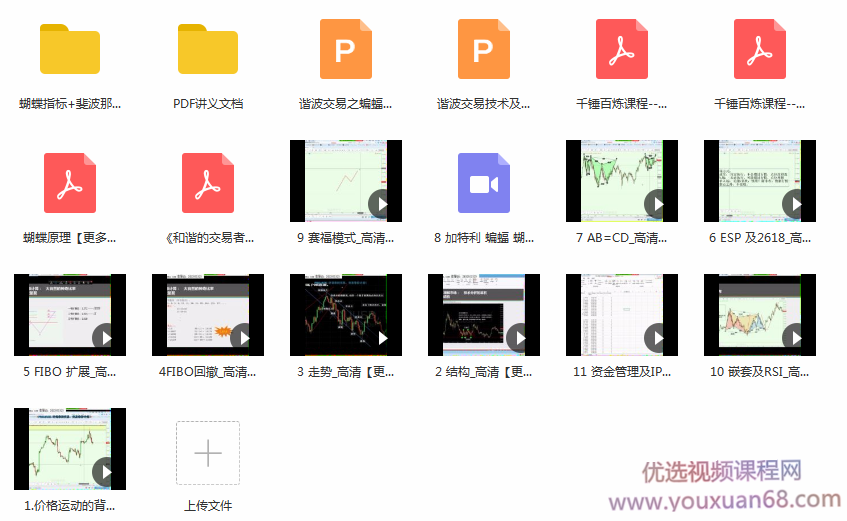Image resolution: width=847 pixels, height=521 pixels.
Task: Select the 6 ESP 及2618 video thumbnail
Action: (760, 181)
